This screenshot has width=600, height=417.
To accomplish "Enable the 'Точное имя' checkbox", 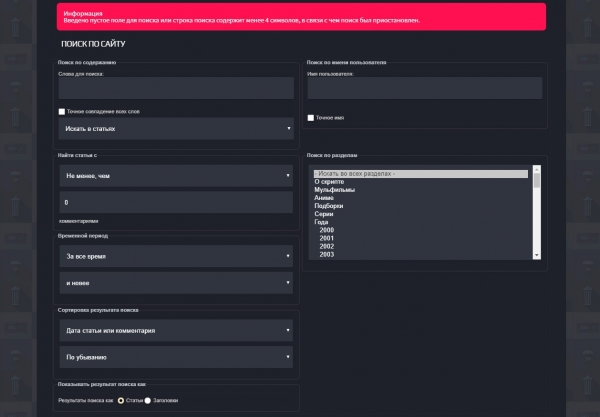I will click(x=311, y=117).
